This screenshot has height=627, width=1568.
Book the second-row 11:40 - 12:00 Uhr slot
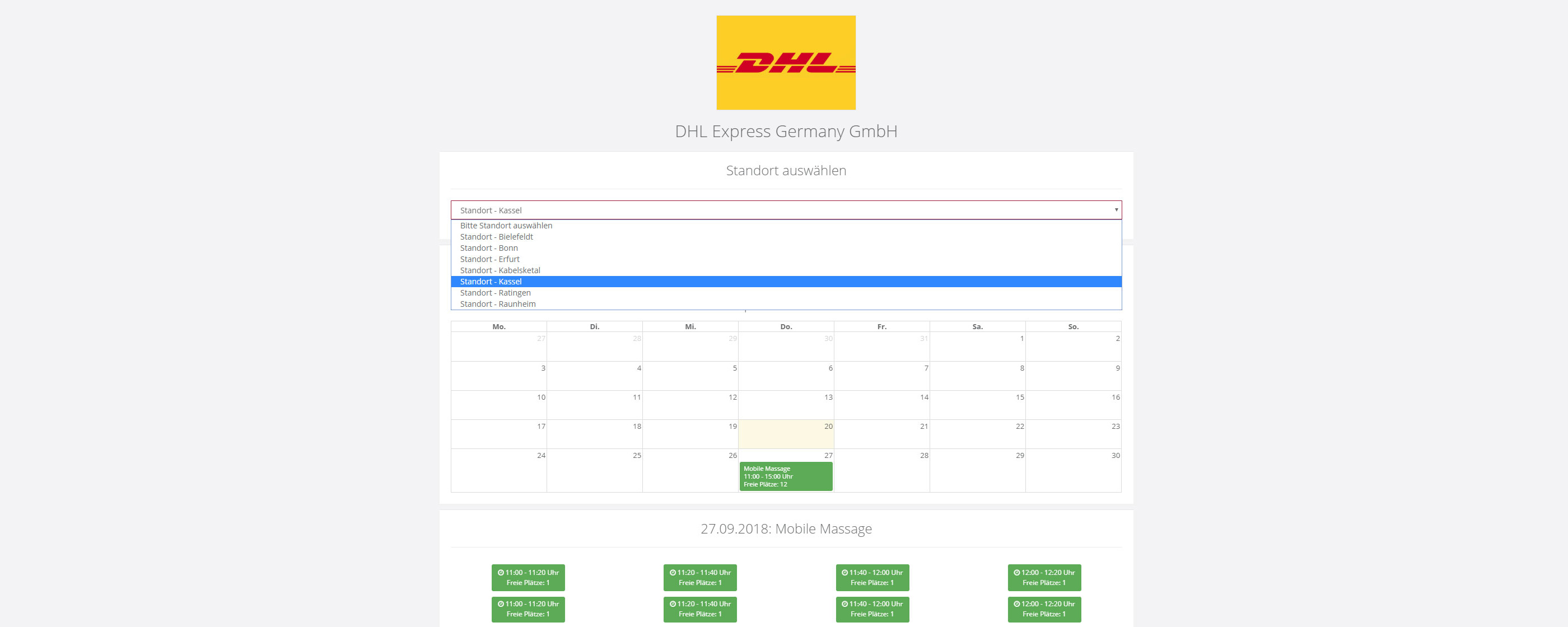872,609
